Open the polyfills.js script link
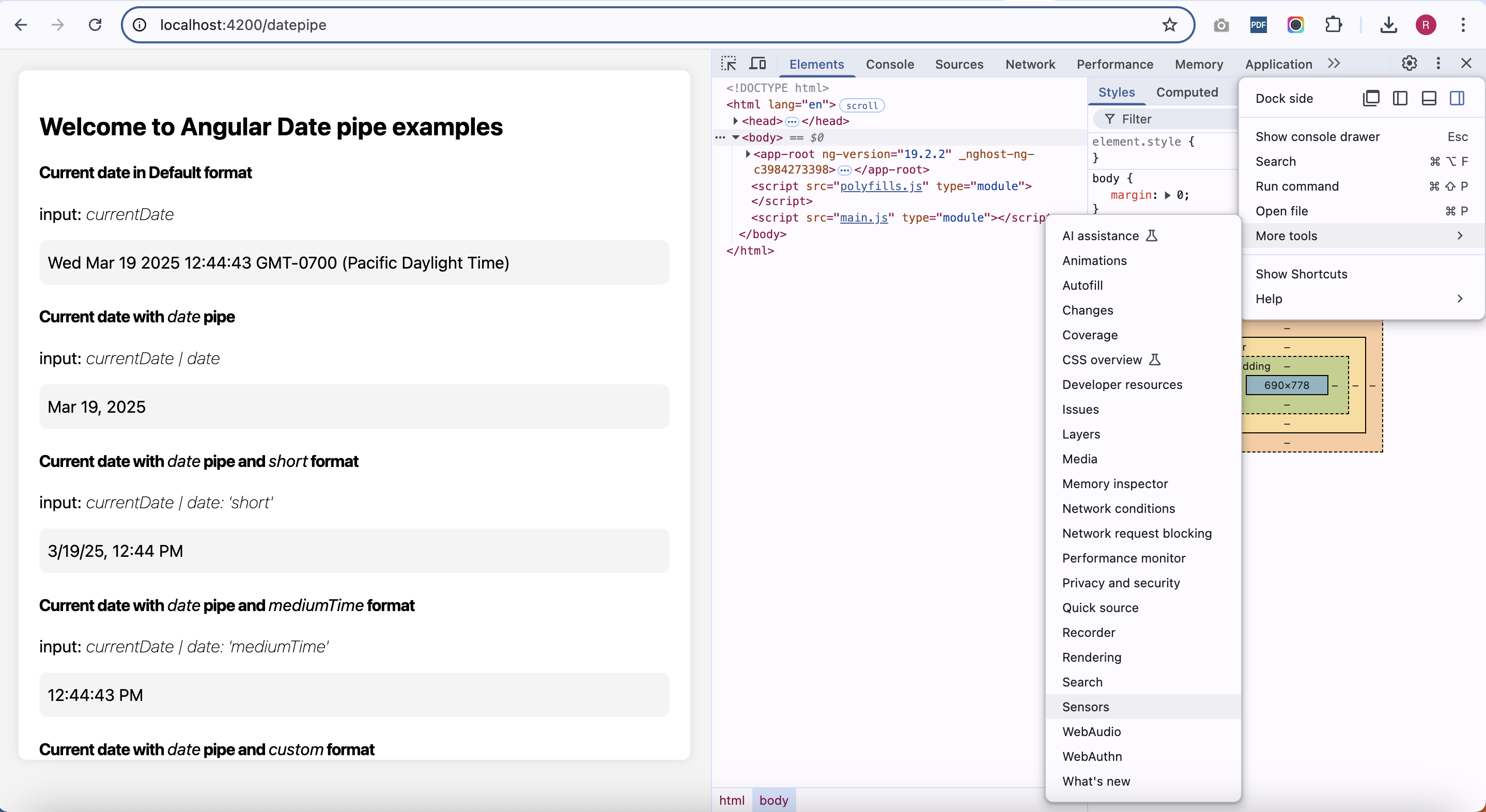Image resolution: width=1486 pixels, height=812 pixels. point(881,186)
